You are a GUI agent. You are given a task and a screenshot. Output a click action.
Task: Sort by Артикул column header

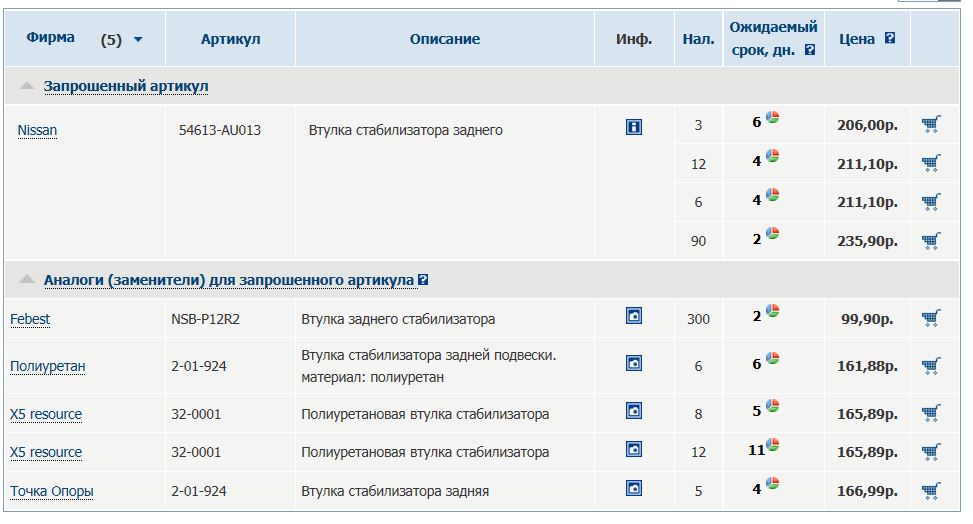point(230,39)
